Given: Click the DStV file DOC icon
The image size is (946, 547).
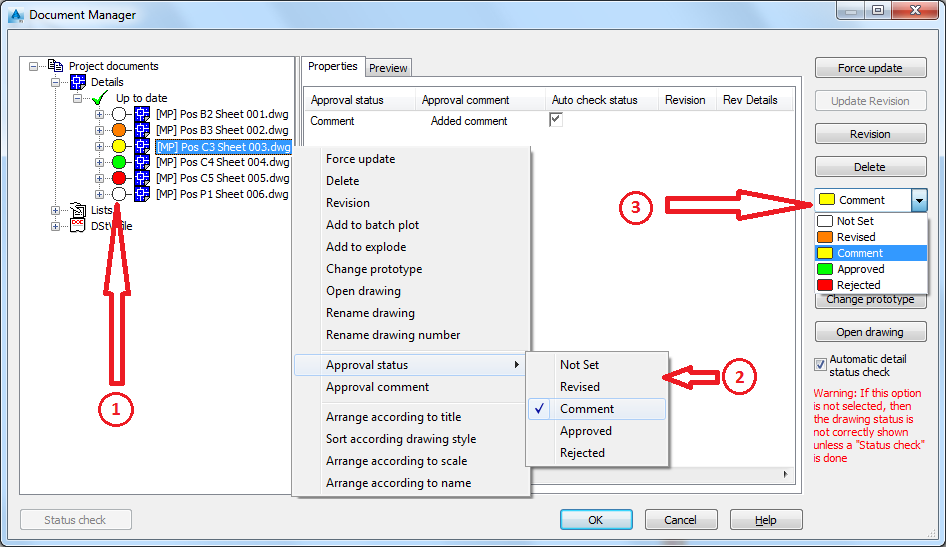Looking at the screenshot, I should pos(78,226).
